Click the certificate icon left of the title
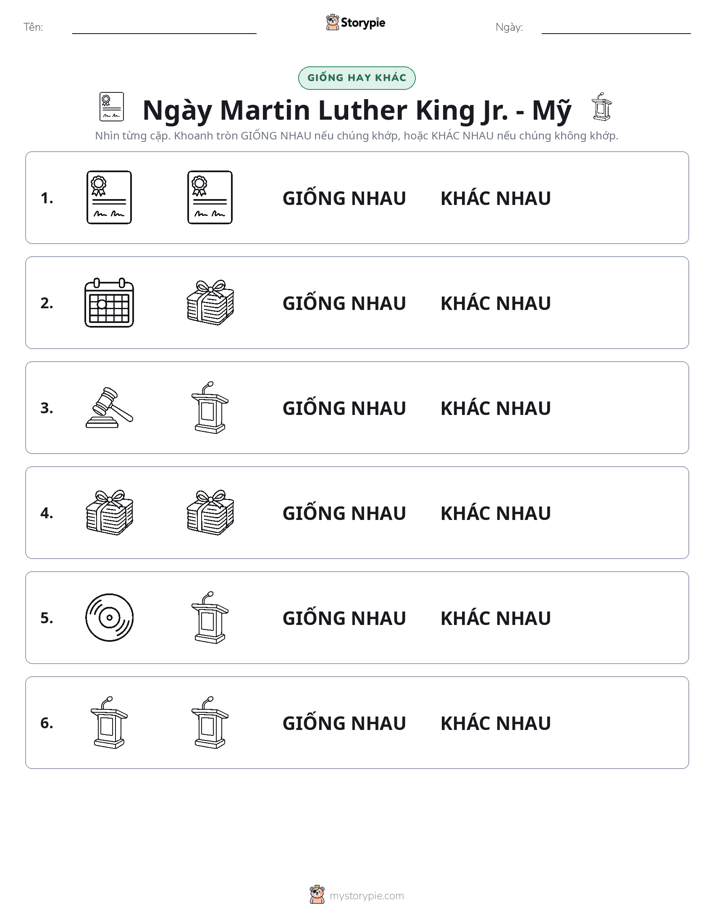Screen dimensions: 714x924 [x=111, y=107]
